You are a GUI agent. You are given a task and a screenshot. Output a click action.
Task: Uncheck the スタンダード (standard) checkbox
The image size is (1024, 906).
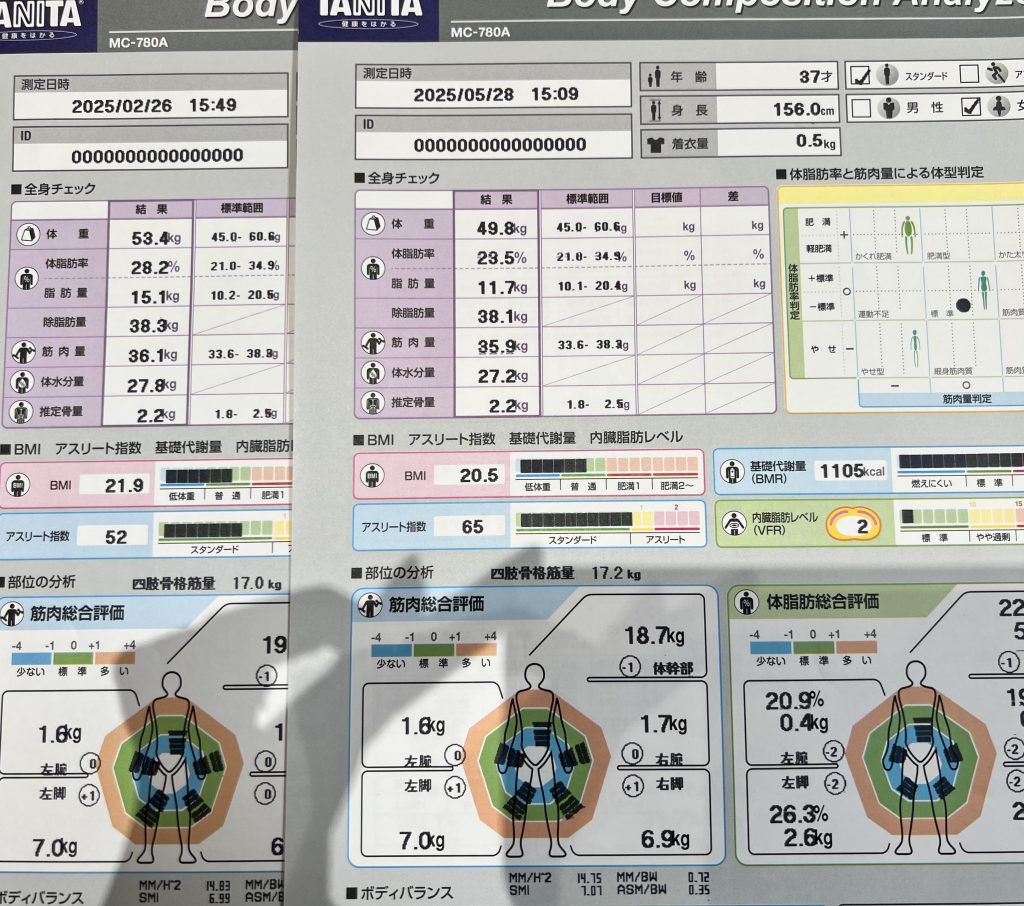(859, 74)
